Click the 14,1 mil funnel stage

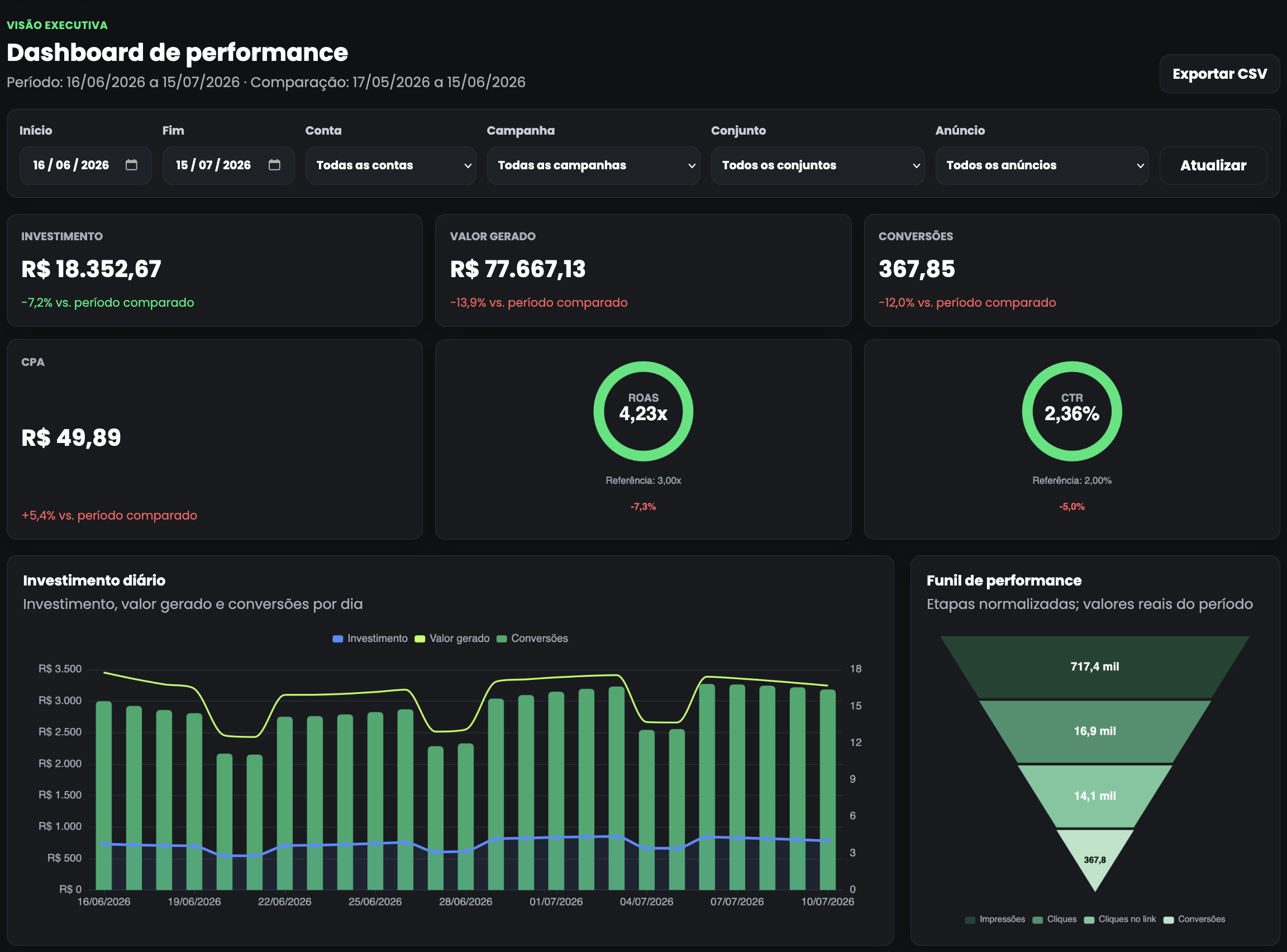(x=1095, y=796)
